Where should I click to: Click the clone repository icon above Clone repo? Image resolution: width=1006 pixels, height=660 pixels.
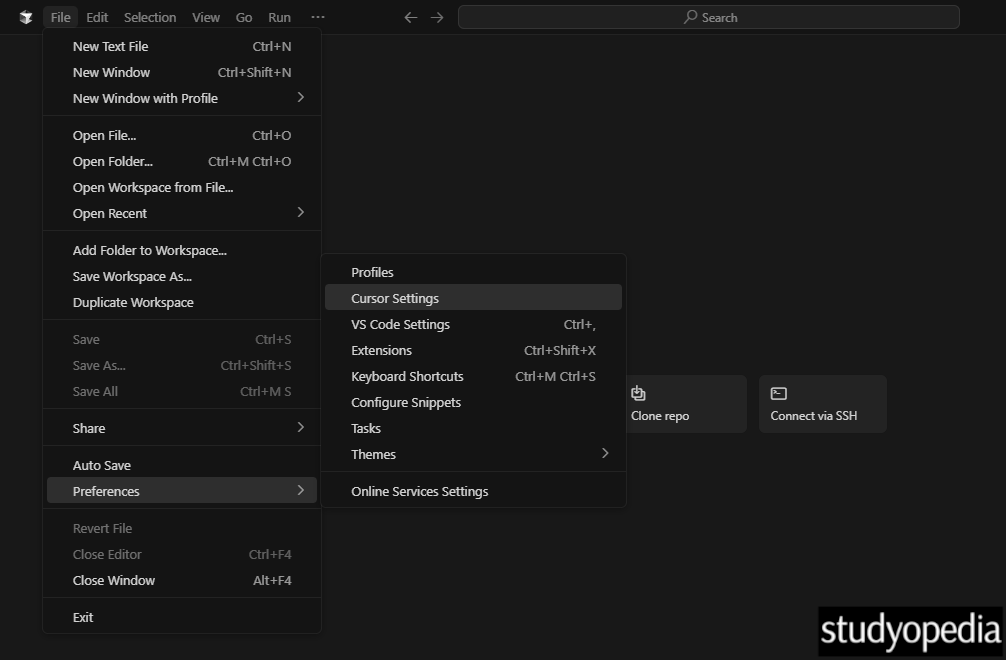(x=639, y=393)
